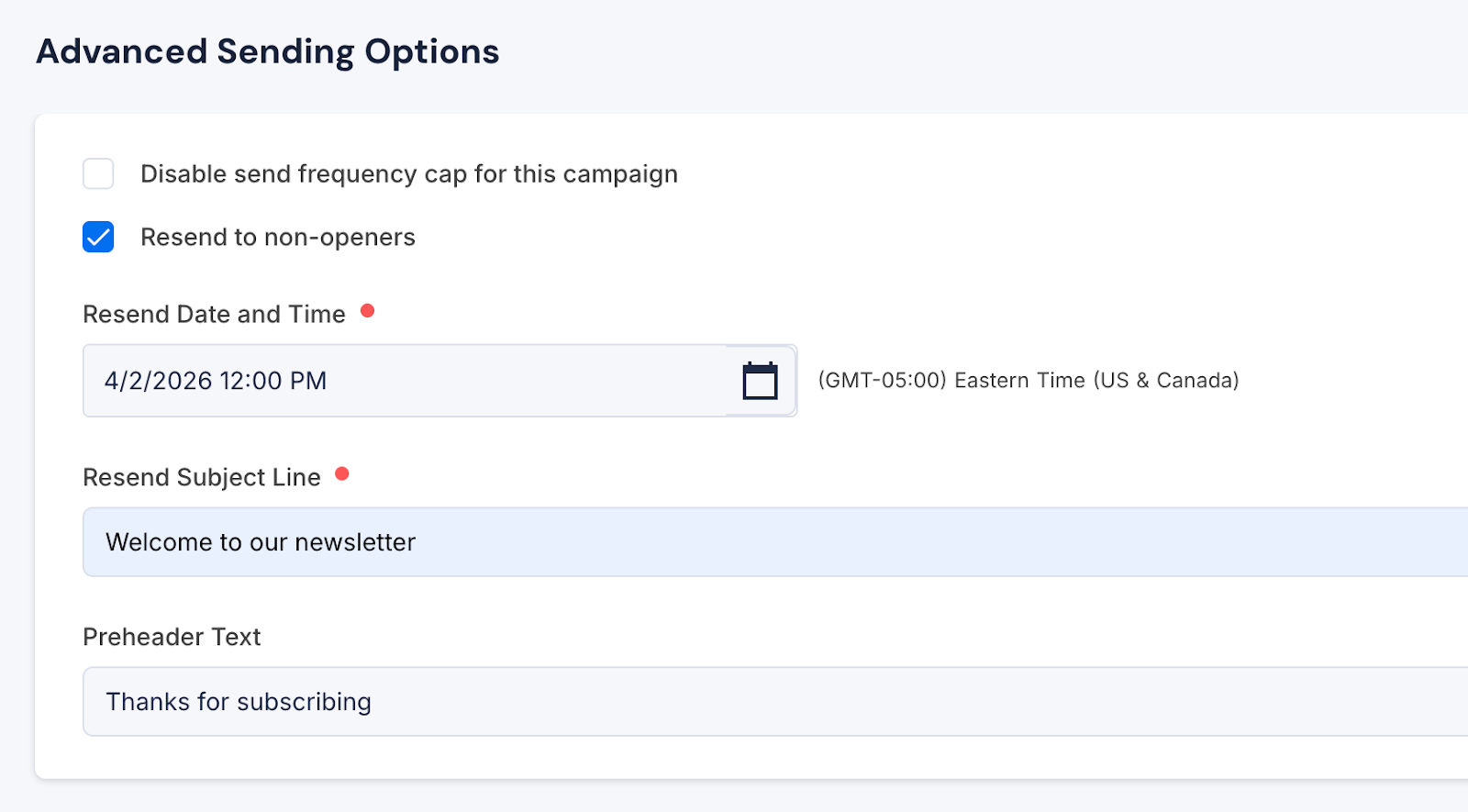Click the 'Disable send frequency cap for this campaign' label
This screenshot has width=1468, height=812.
point(408,174)
